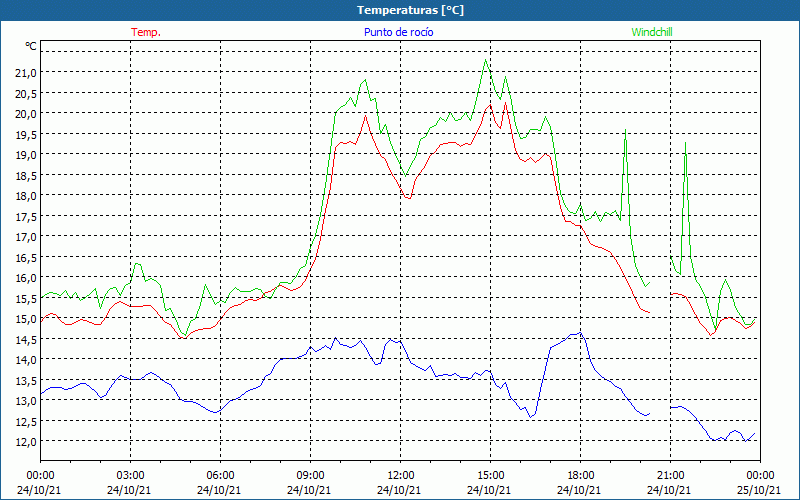Click the 15,0 y-axis value

[x=26, y=319]
